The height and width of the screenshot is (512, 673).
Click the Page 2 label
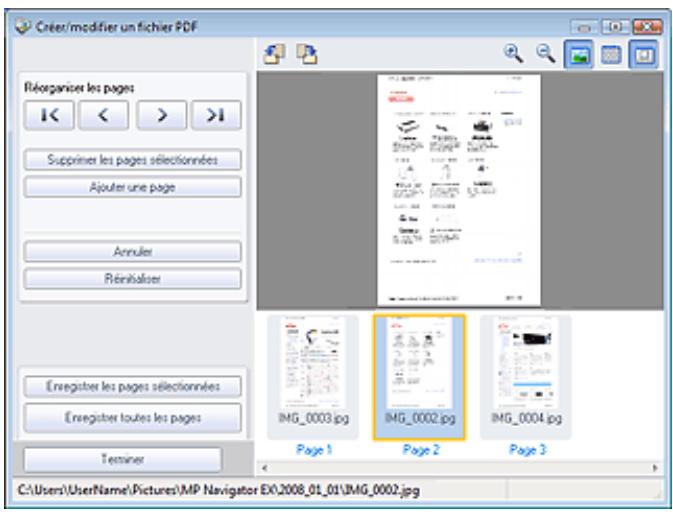coord(421,450)
